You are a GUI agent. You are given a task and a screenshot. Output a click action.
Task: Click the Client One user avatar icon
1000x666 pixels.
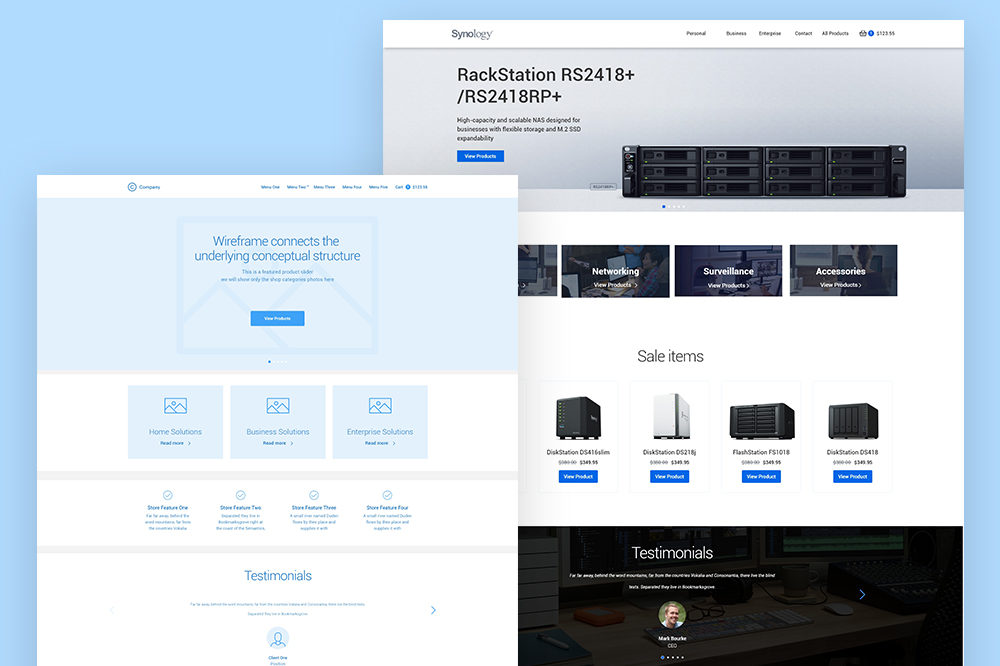tap(277, 638)
